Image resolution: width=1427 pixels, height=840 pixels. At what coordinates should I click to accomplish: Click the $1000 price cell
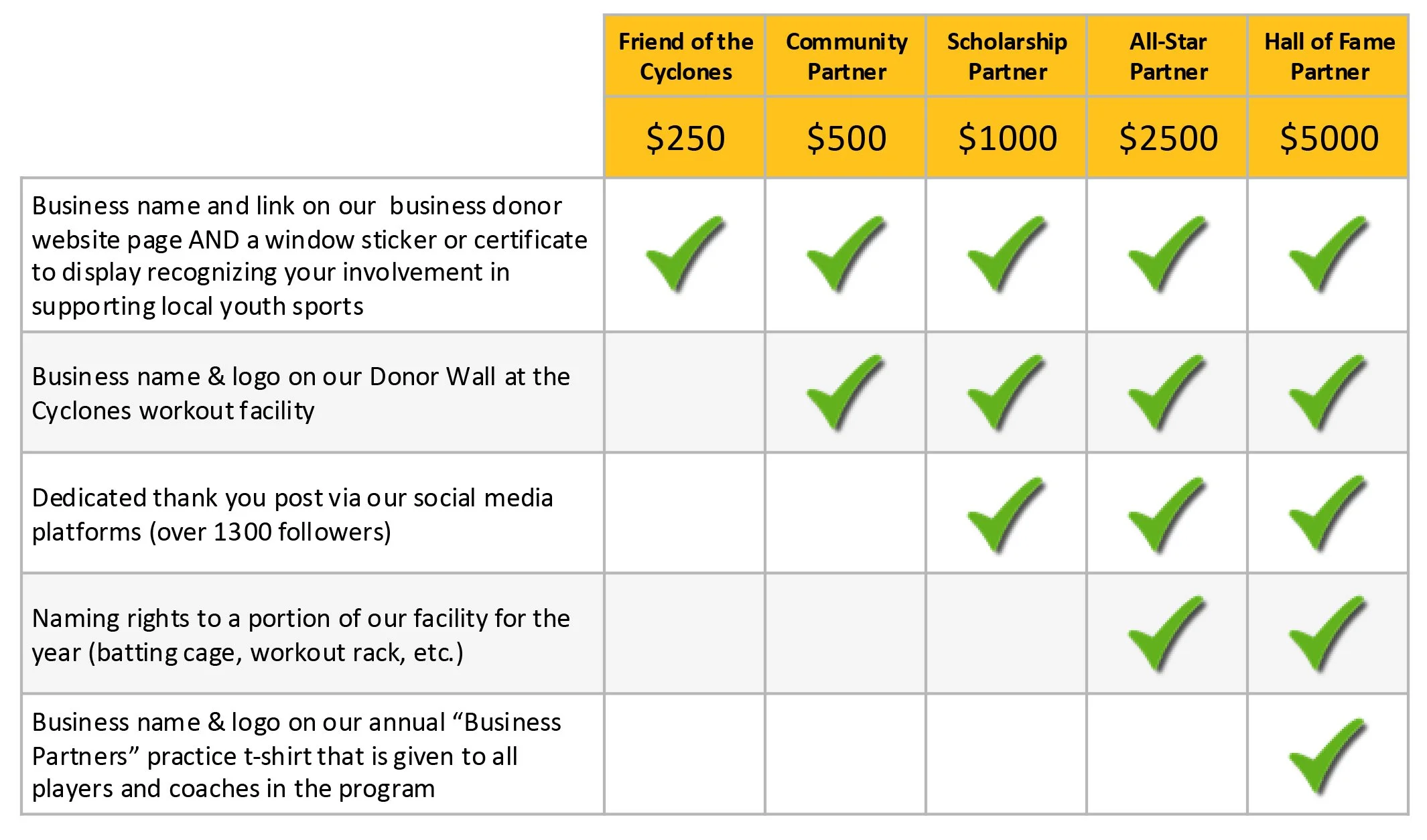(x=1006, y=138)
